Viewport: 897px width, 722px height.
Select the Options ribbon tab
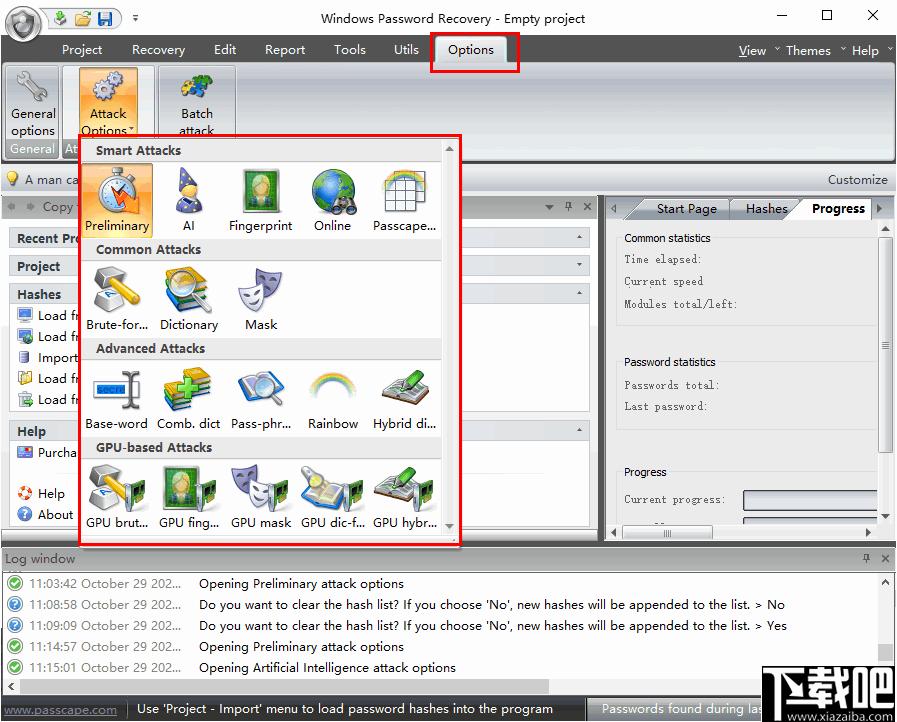tap(471, 50)
